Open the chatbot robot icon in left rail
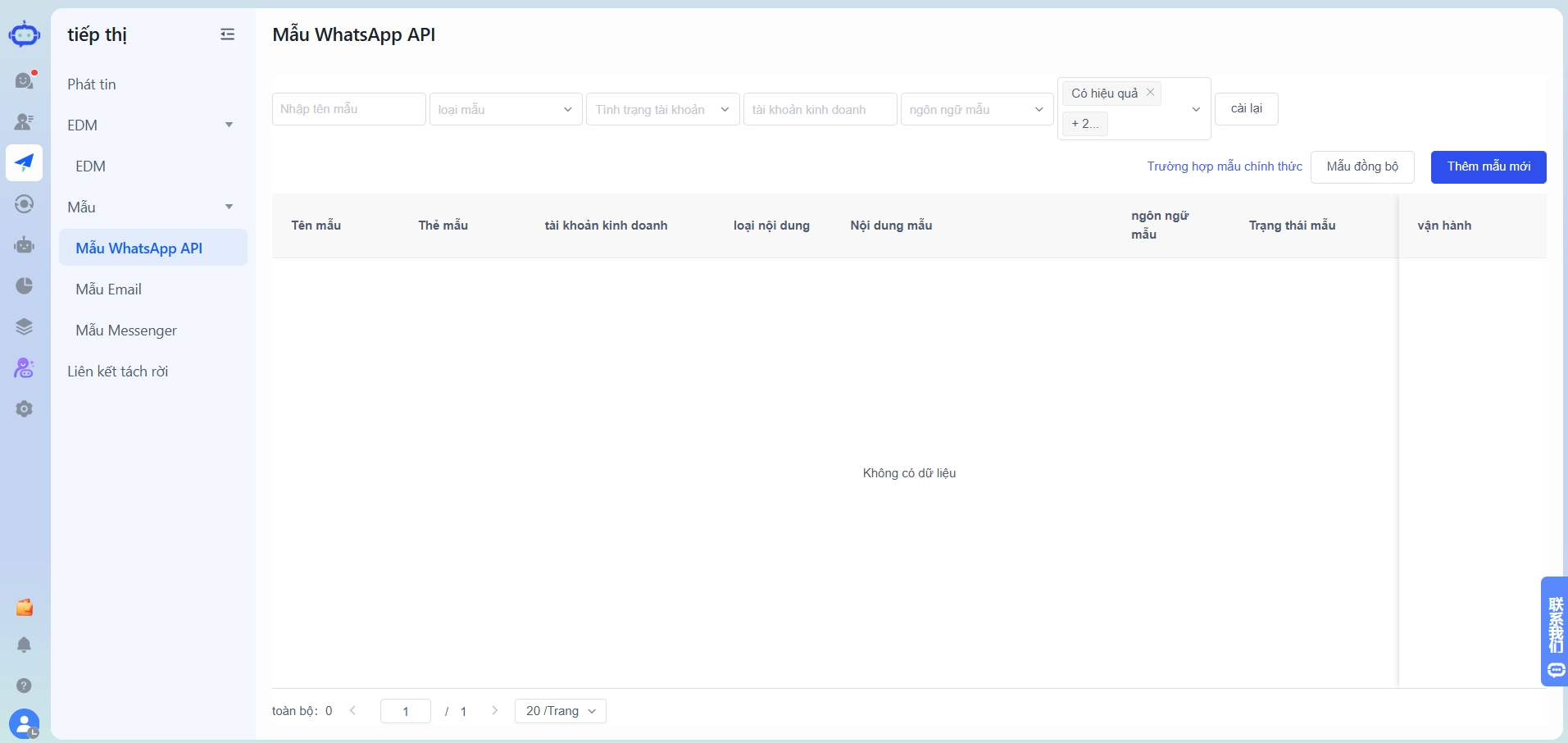This screenshot has height=743, width=1568. [25, 244]
